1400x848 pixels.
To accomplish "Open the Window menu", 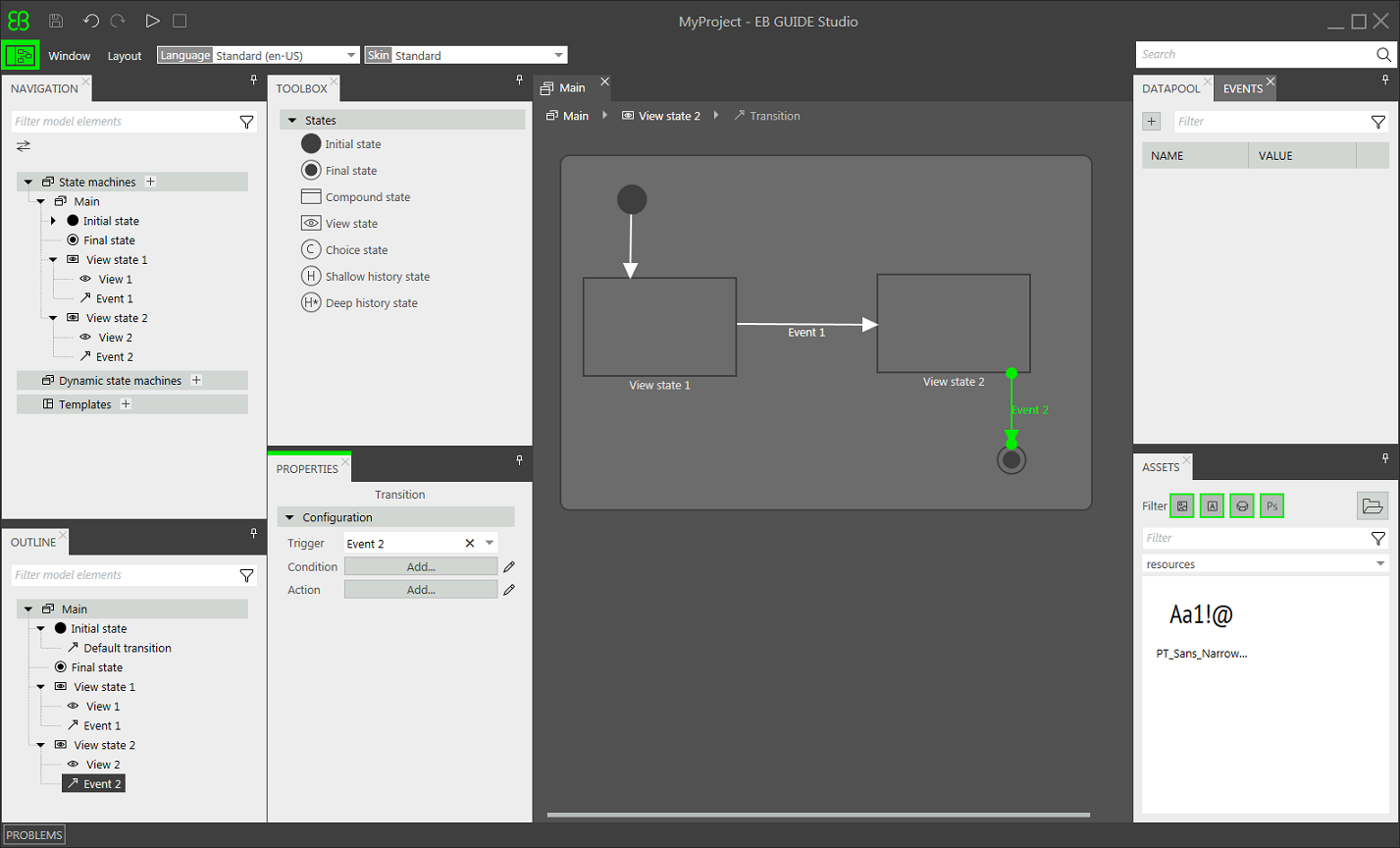I will coord(70,56).
